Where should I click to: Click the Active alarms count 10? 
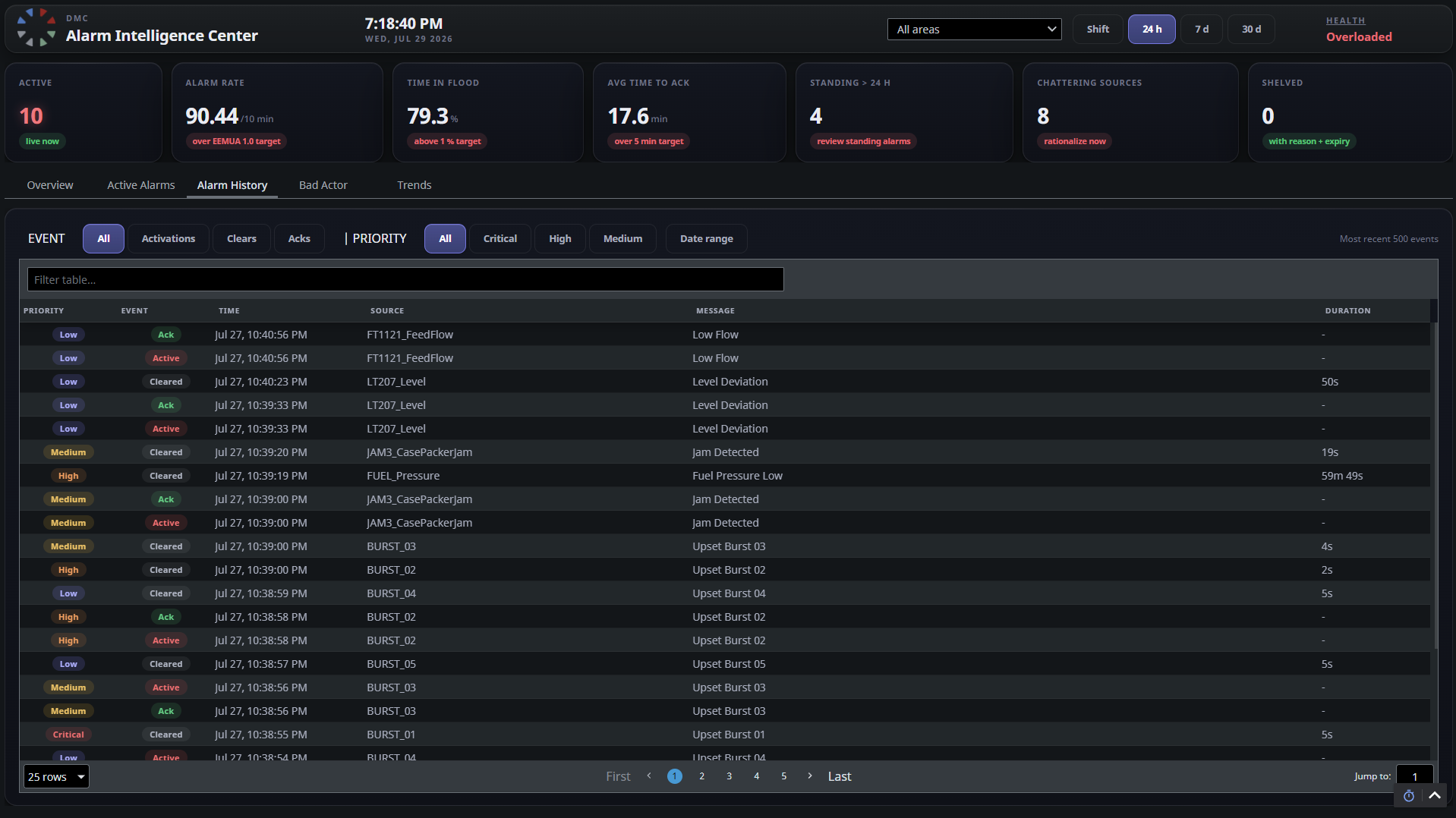click(x=31, y=116)
